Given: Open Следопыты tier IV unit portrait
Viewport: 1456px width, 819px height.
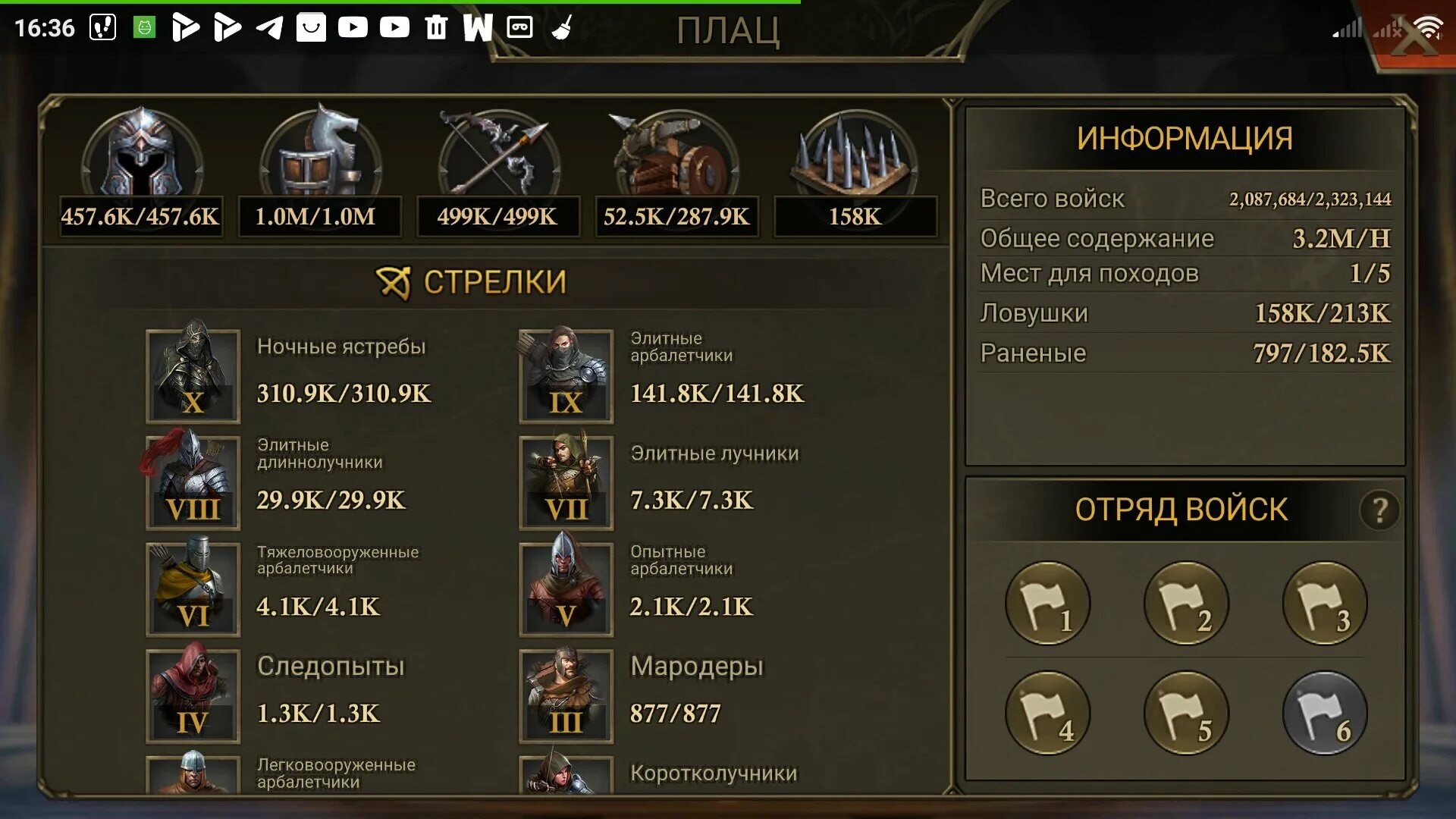Looking at the screenshot, I should [x=193, y=696].
